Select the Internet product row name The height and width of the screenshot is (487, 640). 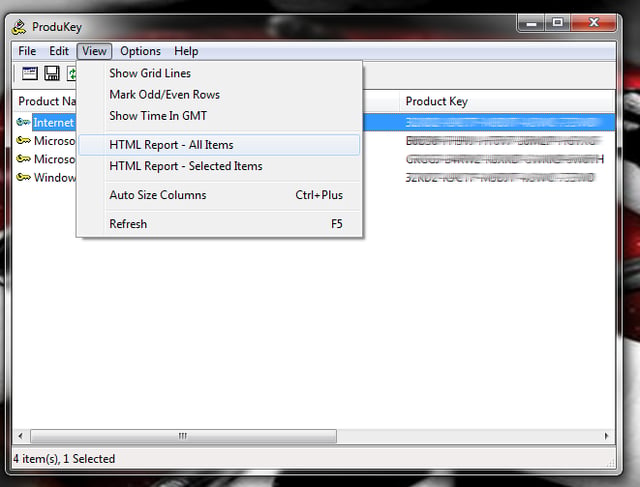53,122
